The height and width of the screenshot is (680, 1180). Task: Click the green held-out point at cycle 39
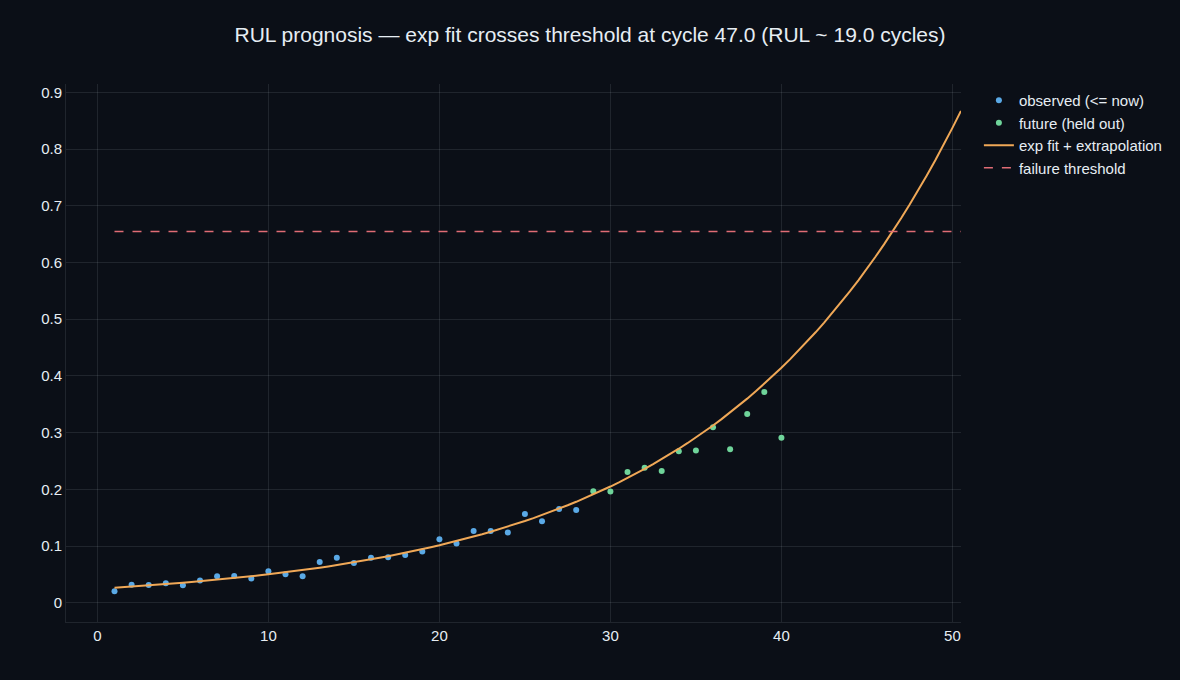pyautogui.click(x=764, y=392)
